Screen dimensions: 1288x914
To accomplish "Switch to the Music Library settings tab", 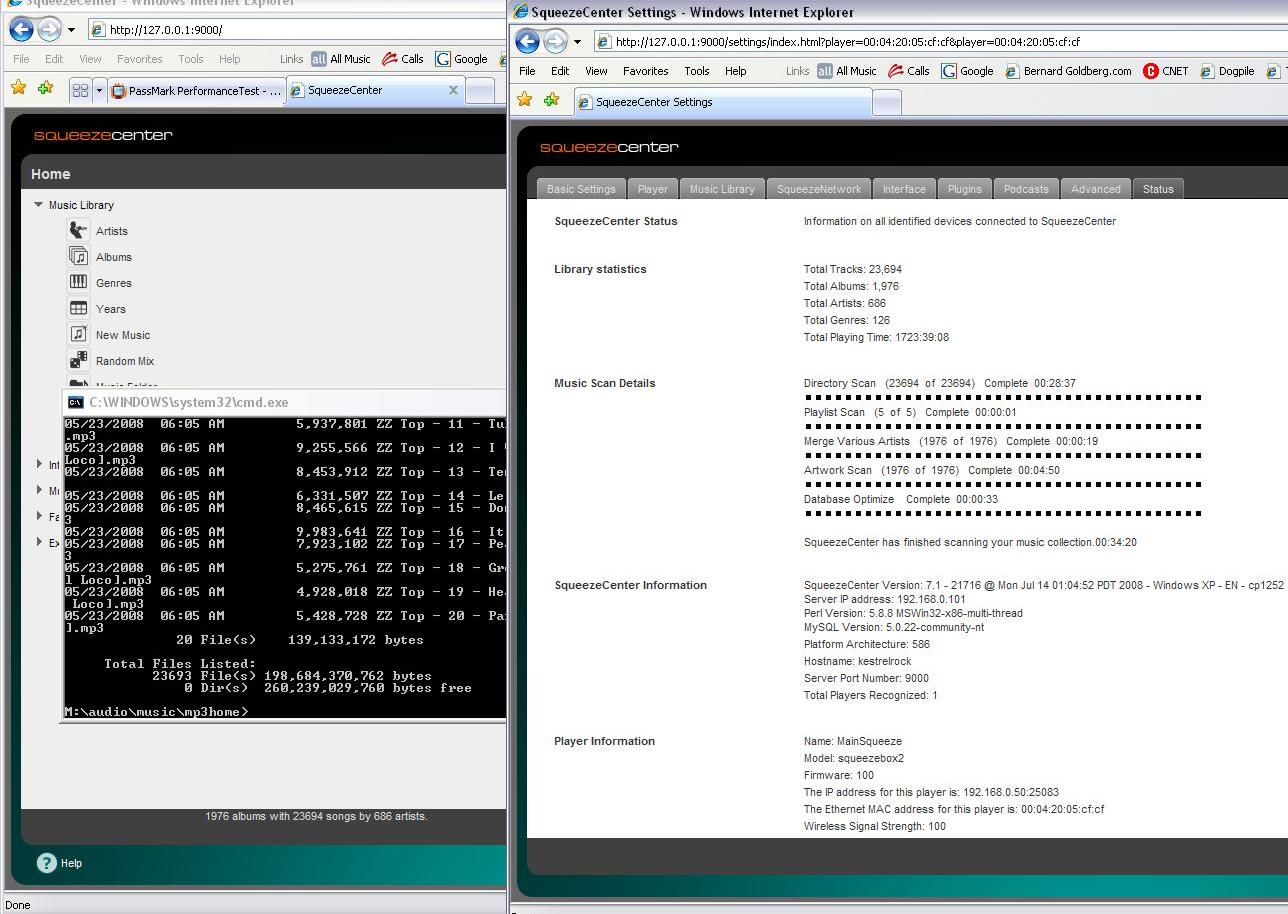I will pos(721,189).
